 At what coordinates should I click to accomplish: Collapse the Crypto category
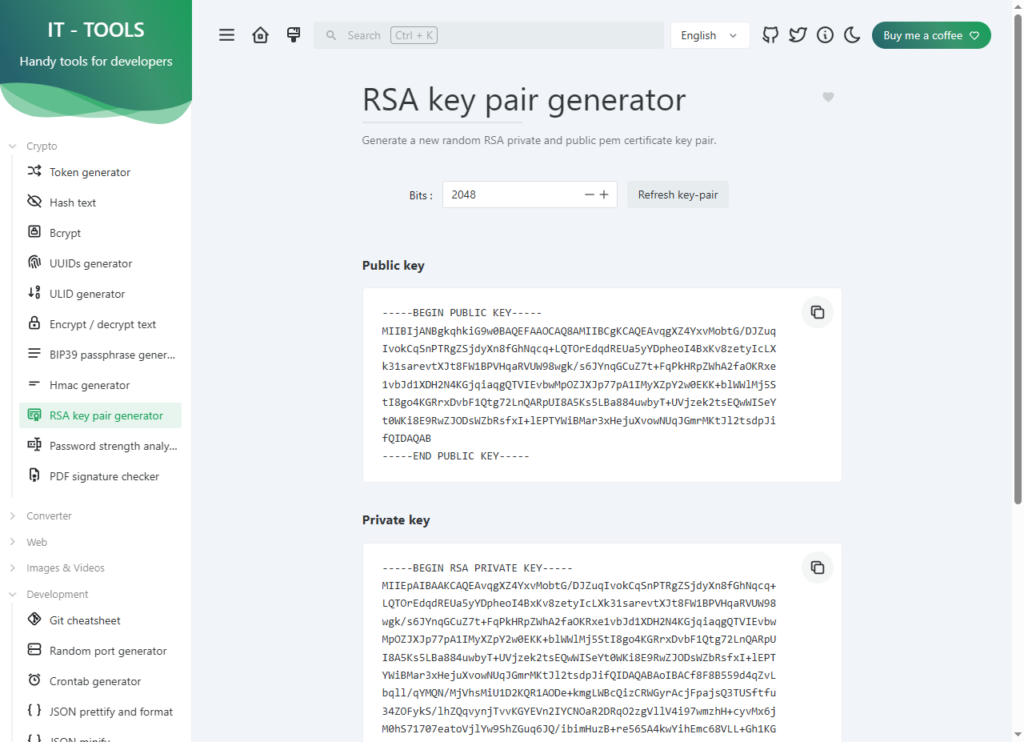click(x=41, y=146)
